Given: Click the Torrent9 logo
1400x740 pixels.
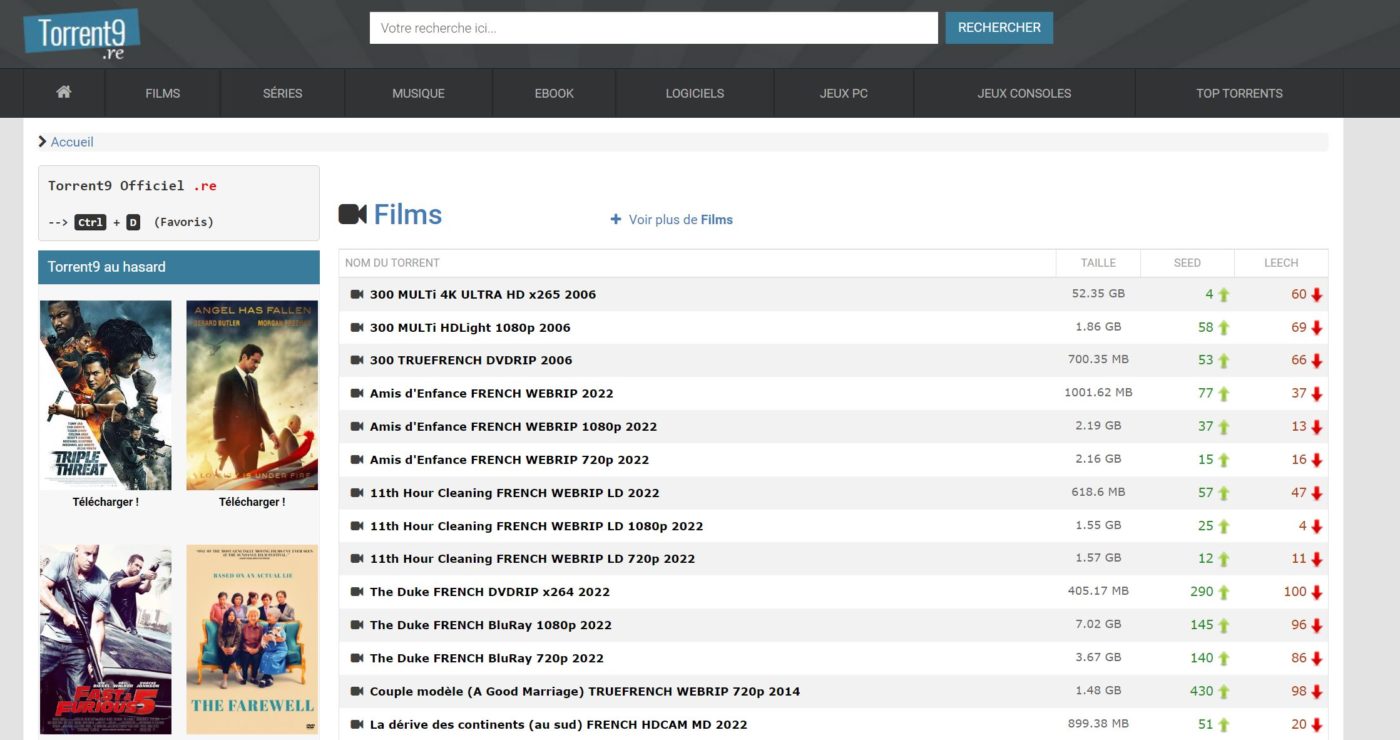Looking at the screenshot, I should point(81,35).
